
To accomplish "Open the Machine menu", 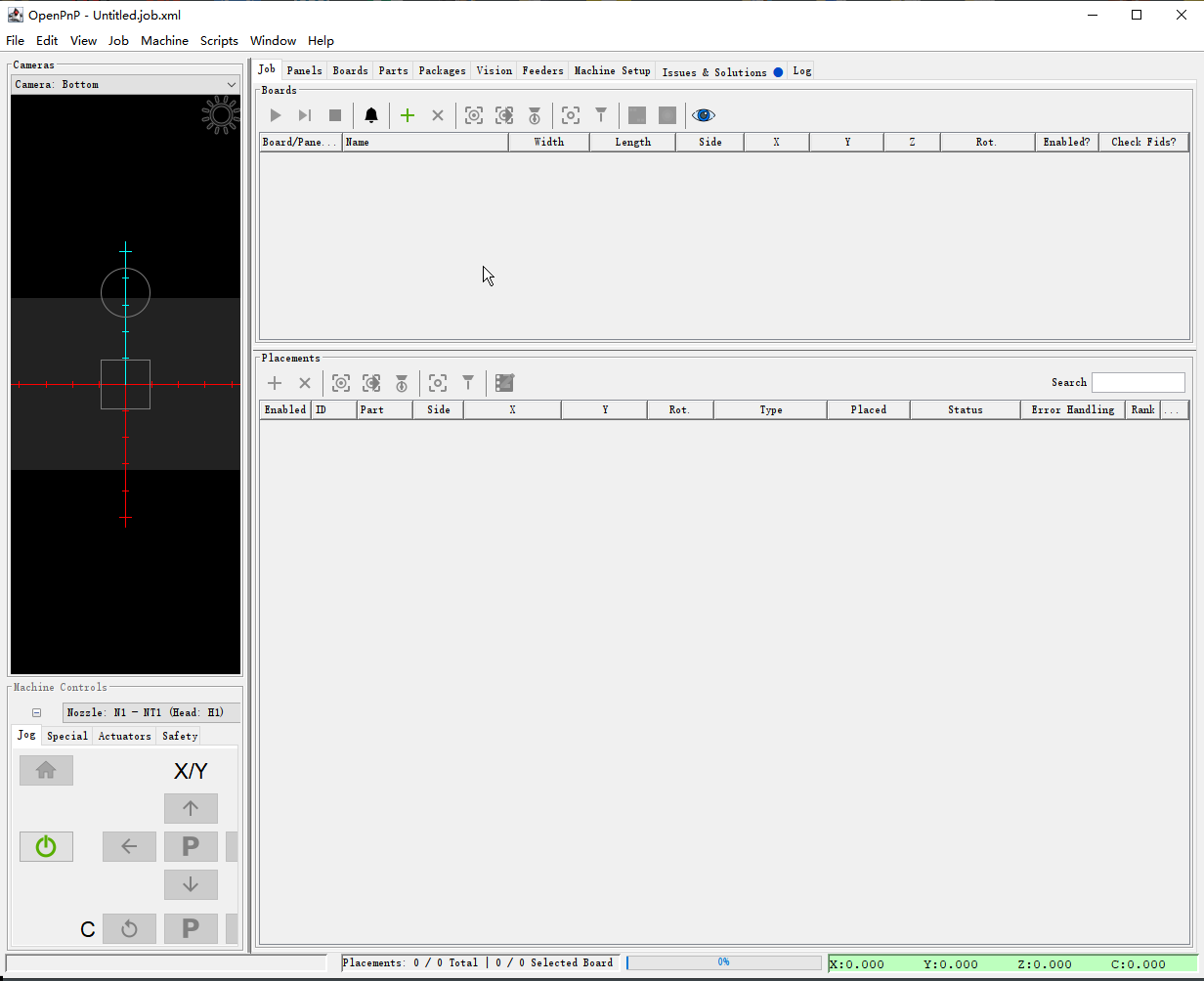I will (164, 41).
